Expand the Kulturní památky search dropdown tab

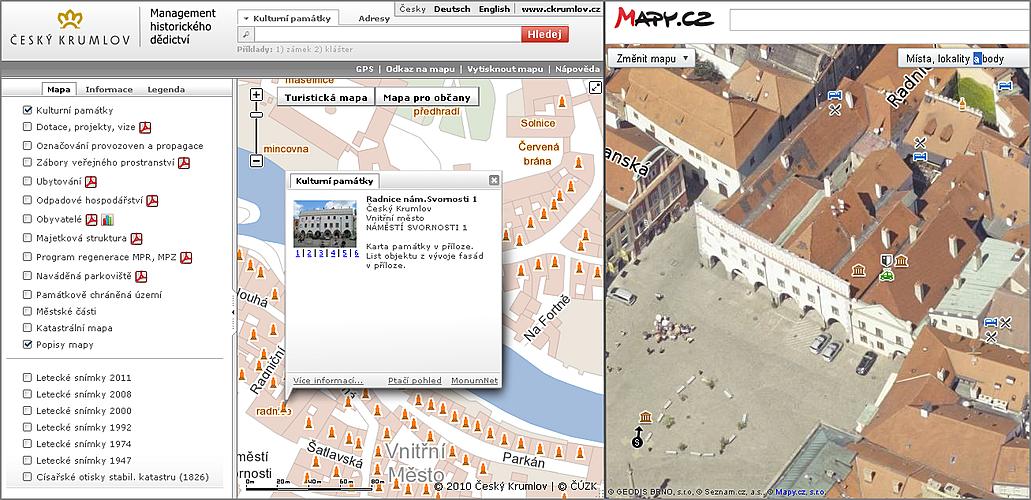tap(289, 18)
